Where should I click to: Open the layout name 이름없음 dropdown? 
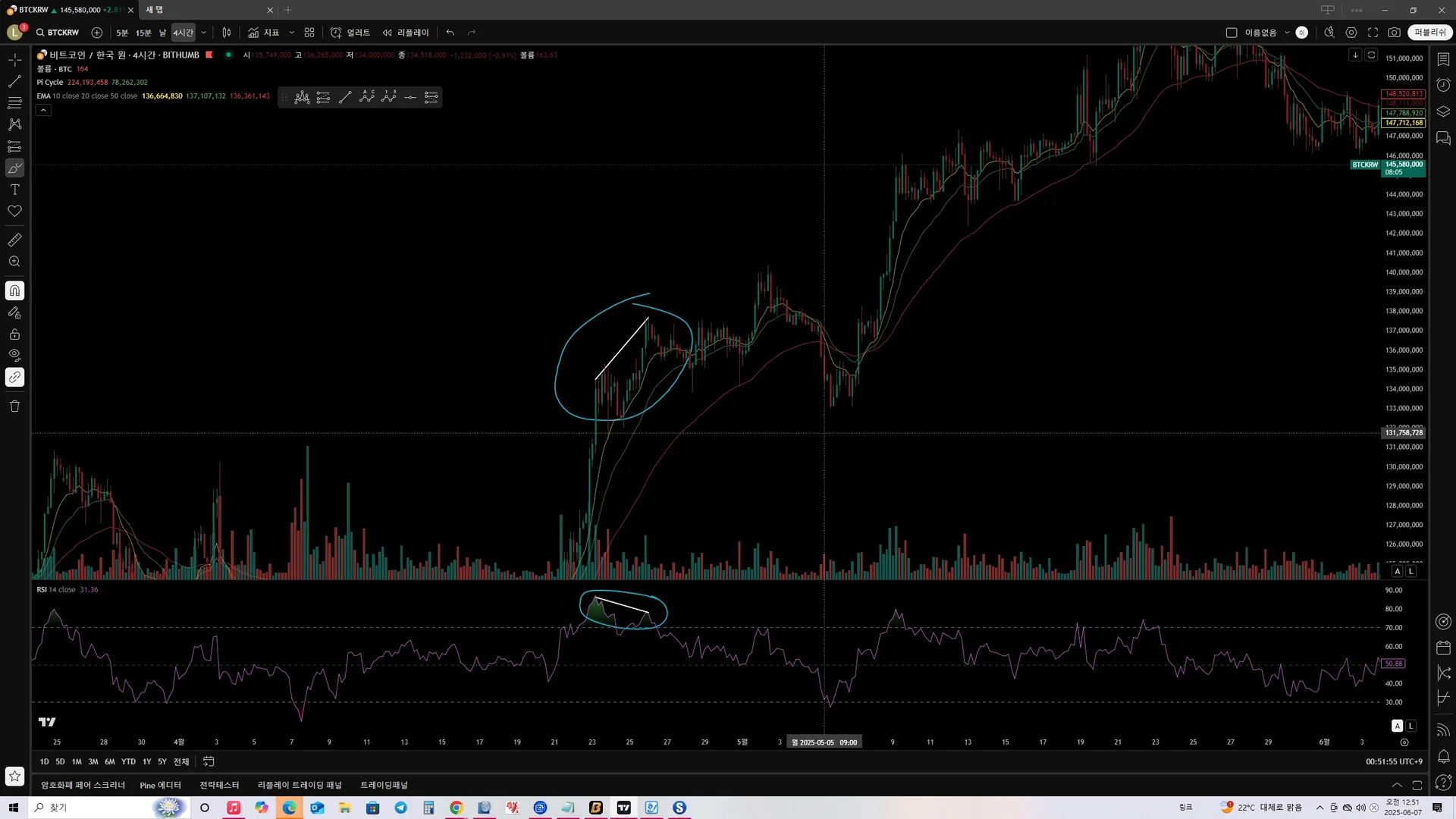tap(1287, 33)
